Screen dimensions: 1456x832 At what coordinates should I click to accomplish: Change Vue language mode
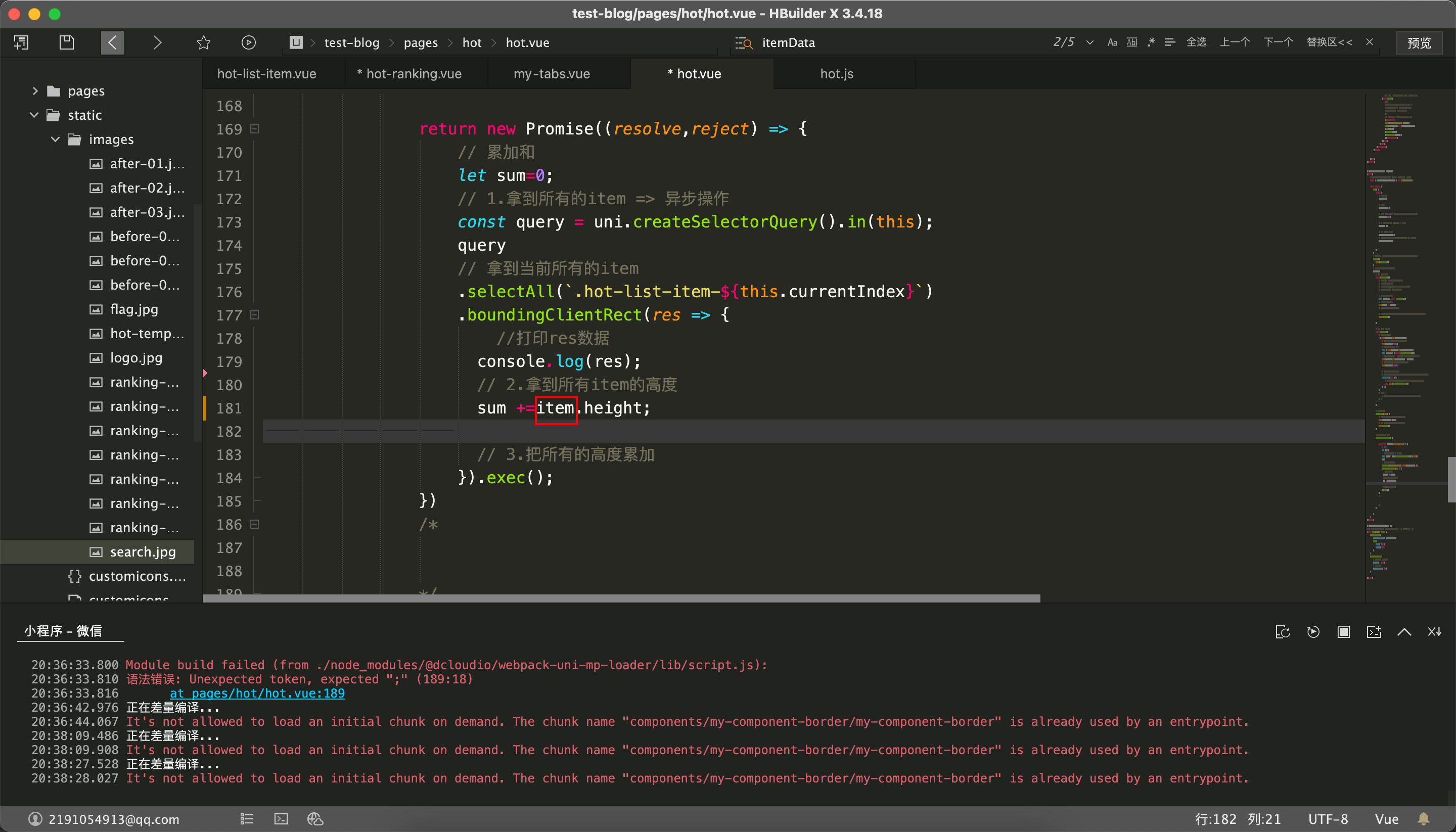coord(1386,819)
